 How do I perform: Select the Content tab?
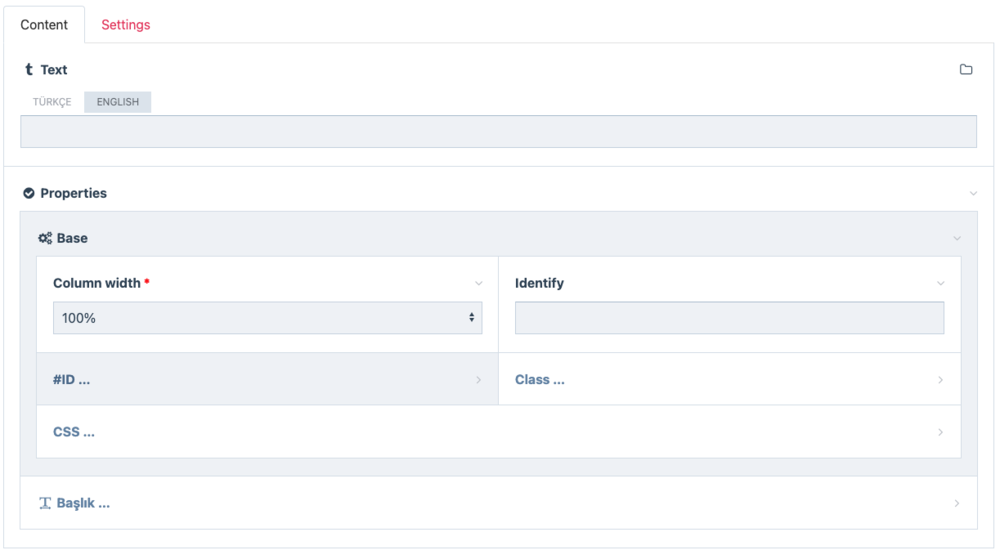pos(44,25)
